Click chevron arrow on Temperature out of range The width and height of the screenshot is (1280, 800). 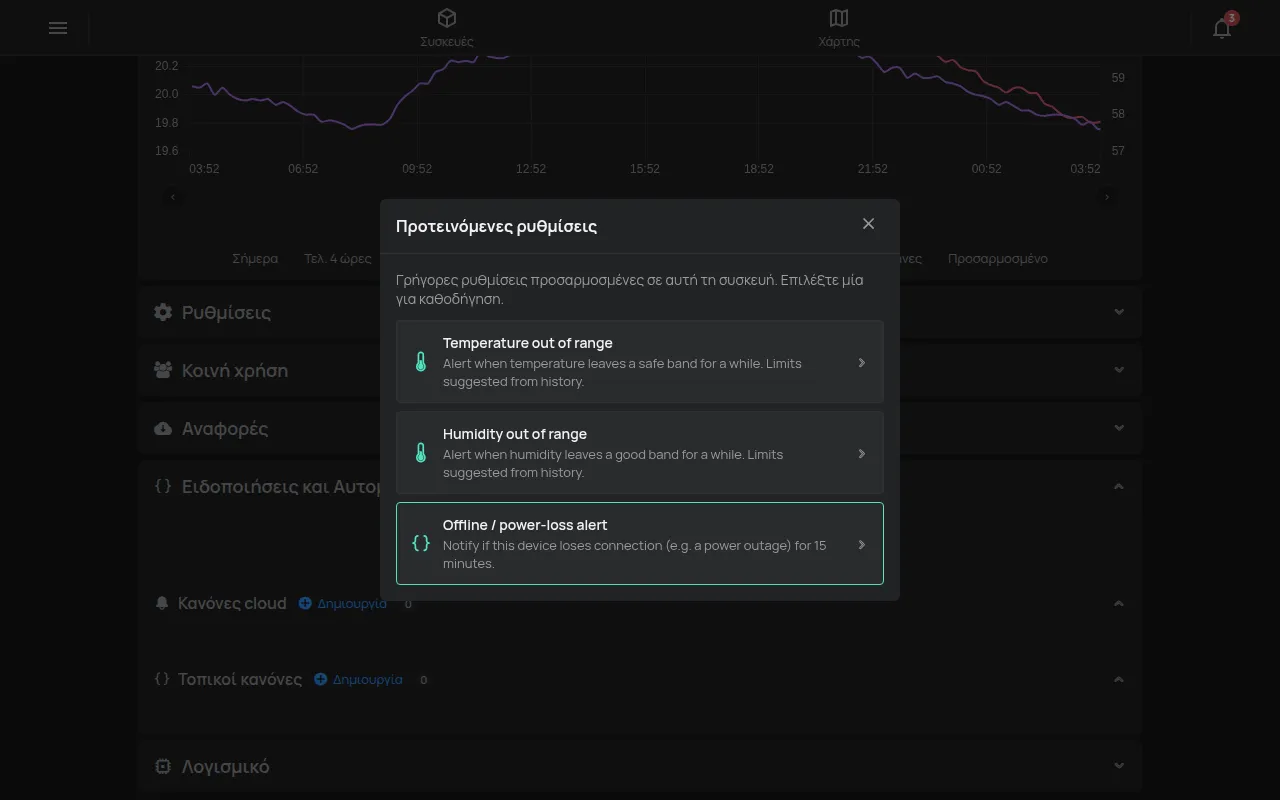pos(862,362)
